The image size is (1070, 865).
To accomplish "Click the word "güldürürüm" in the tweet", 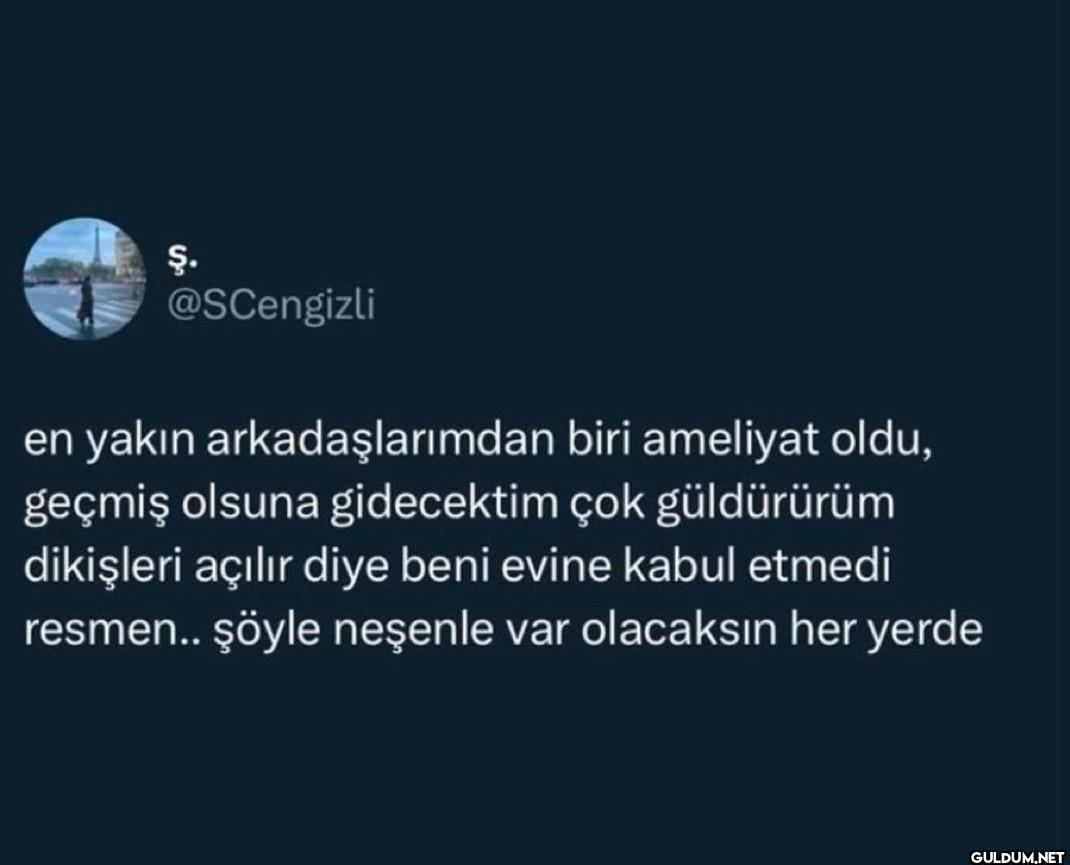I will pyautogui.click(x=775, y=503).
